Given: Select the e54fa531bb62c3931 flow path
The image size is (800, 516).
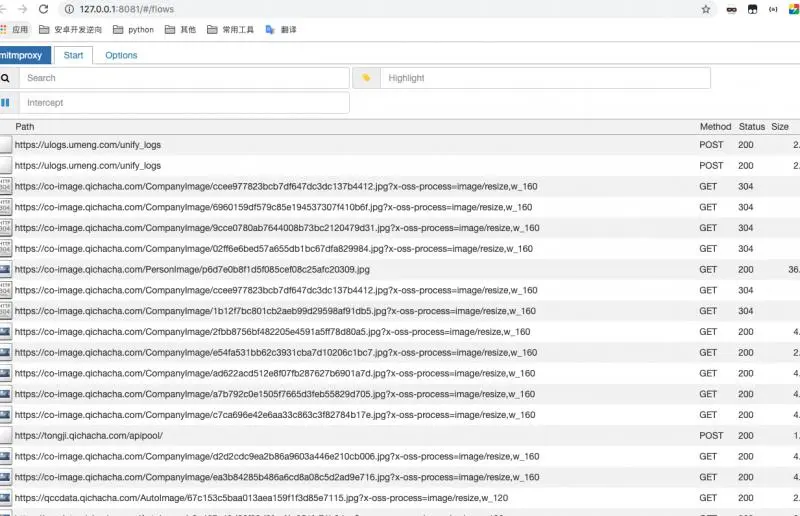Looking at the screenshot, I should (276, 352).
